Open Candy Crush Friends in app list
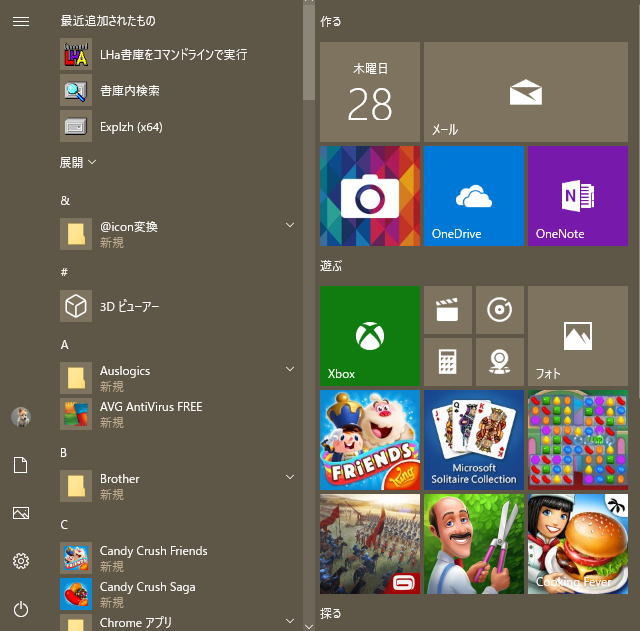The image size is (640, 631). 180,558
